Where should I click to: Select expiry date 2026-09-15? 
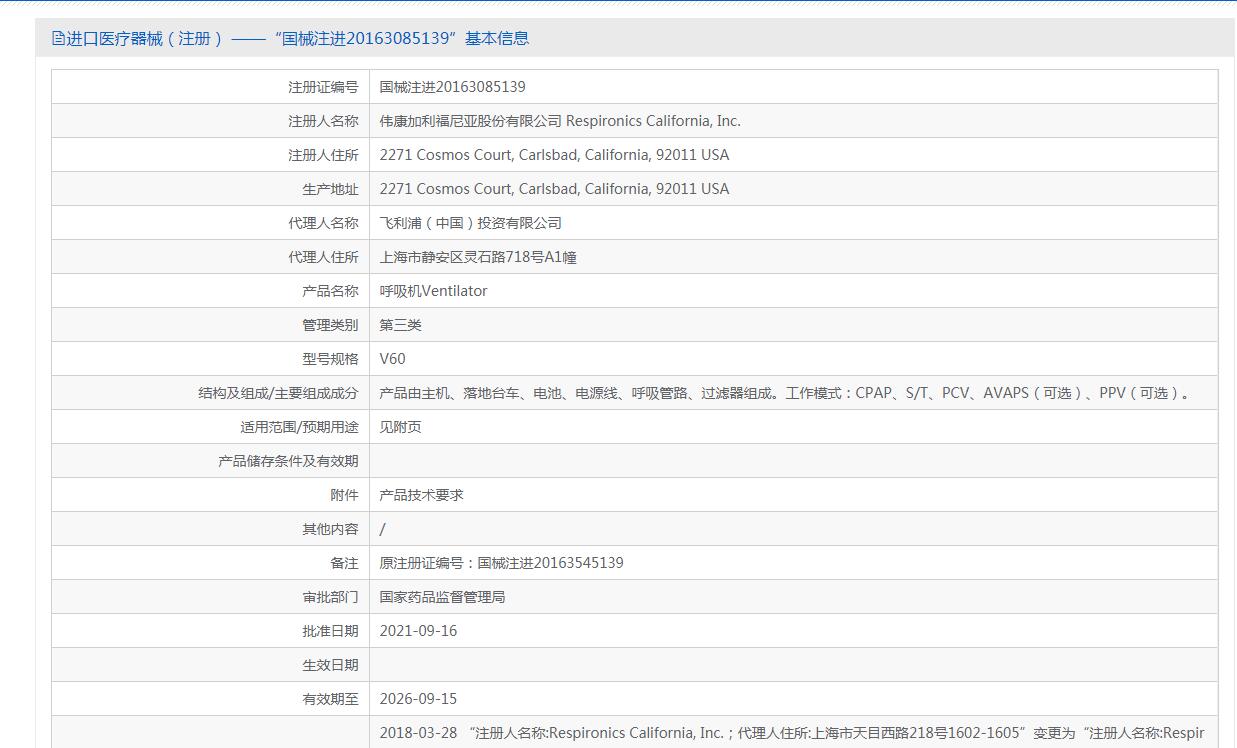(419, 699)
